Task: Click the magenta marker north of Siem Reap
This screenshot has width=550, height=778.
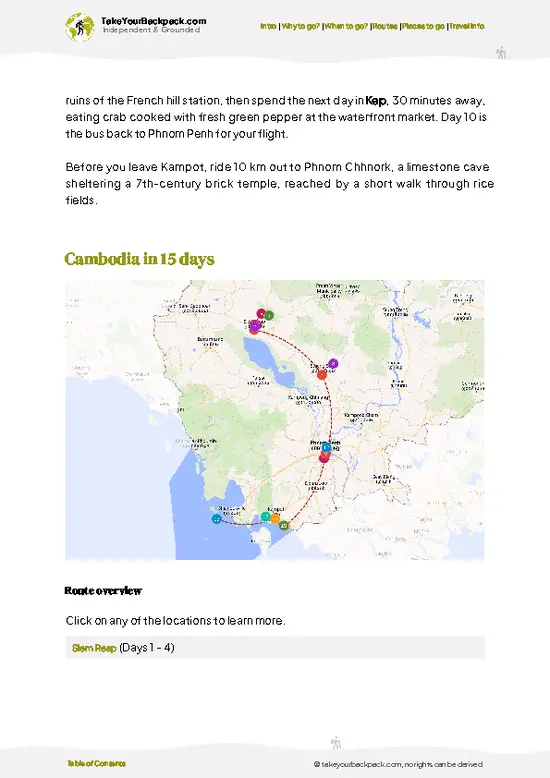Action: tap(261, 314)
